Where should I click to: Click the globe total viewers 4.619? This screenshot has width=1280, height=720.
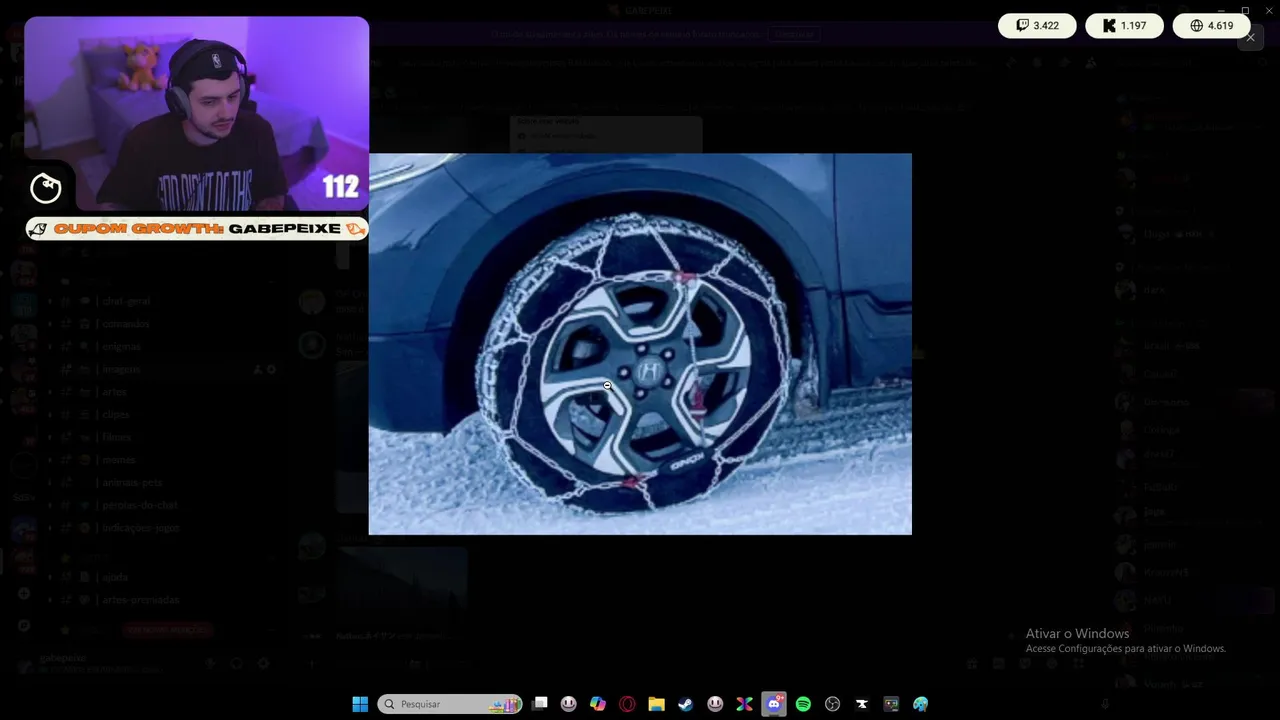(1211, 26)
